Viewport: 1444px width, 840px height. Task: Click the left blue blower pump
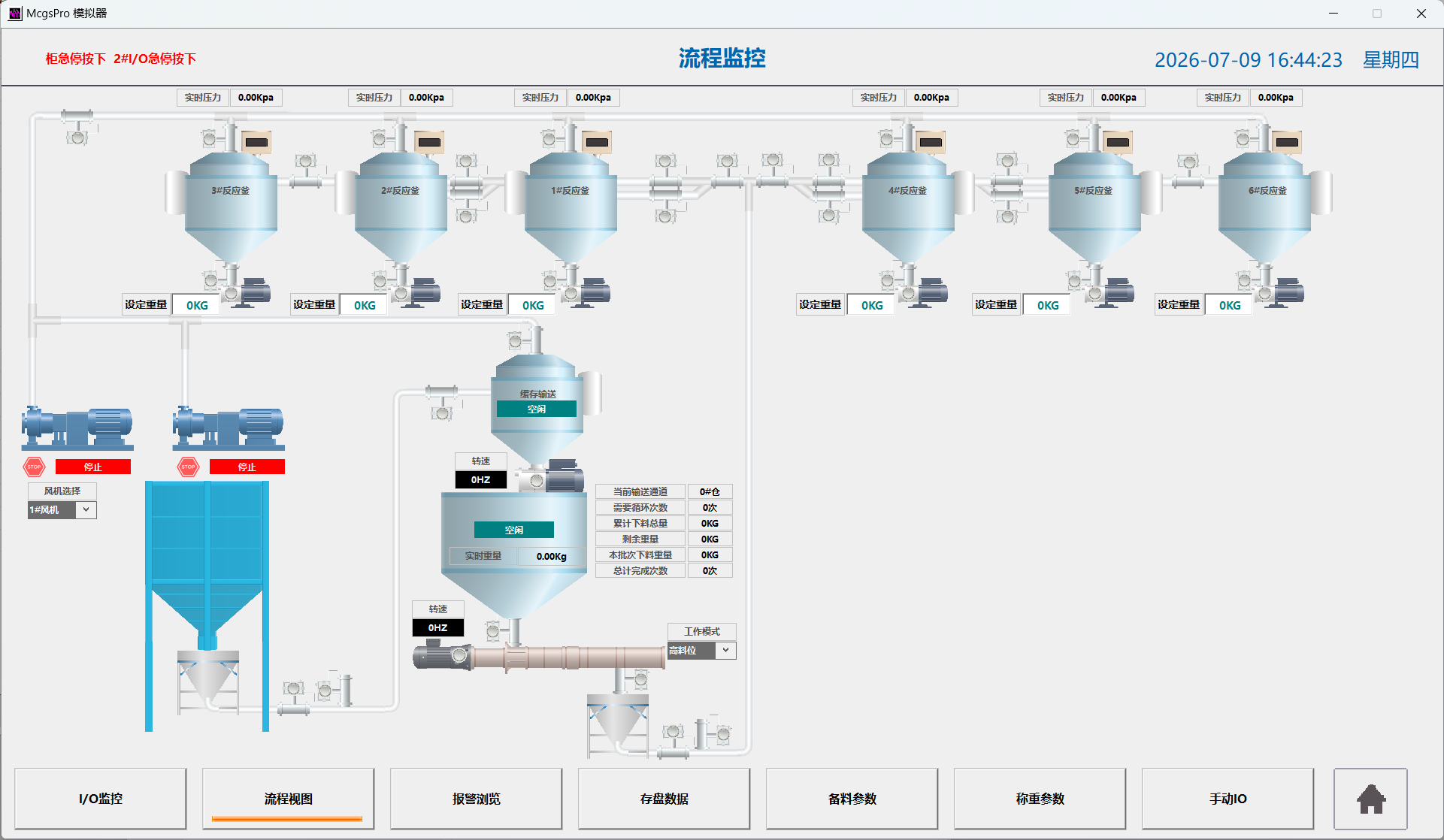77,428
